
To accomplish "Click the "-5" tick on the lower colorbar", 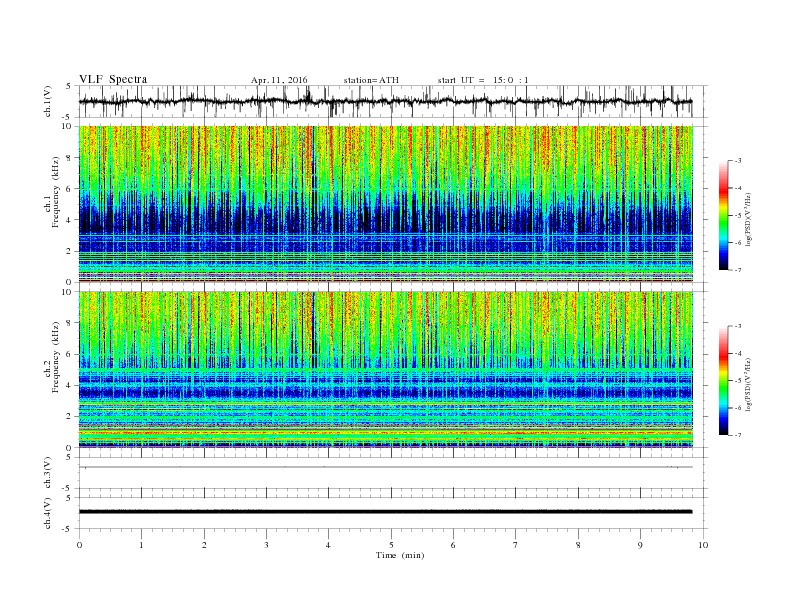I will [737, 380].
